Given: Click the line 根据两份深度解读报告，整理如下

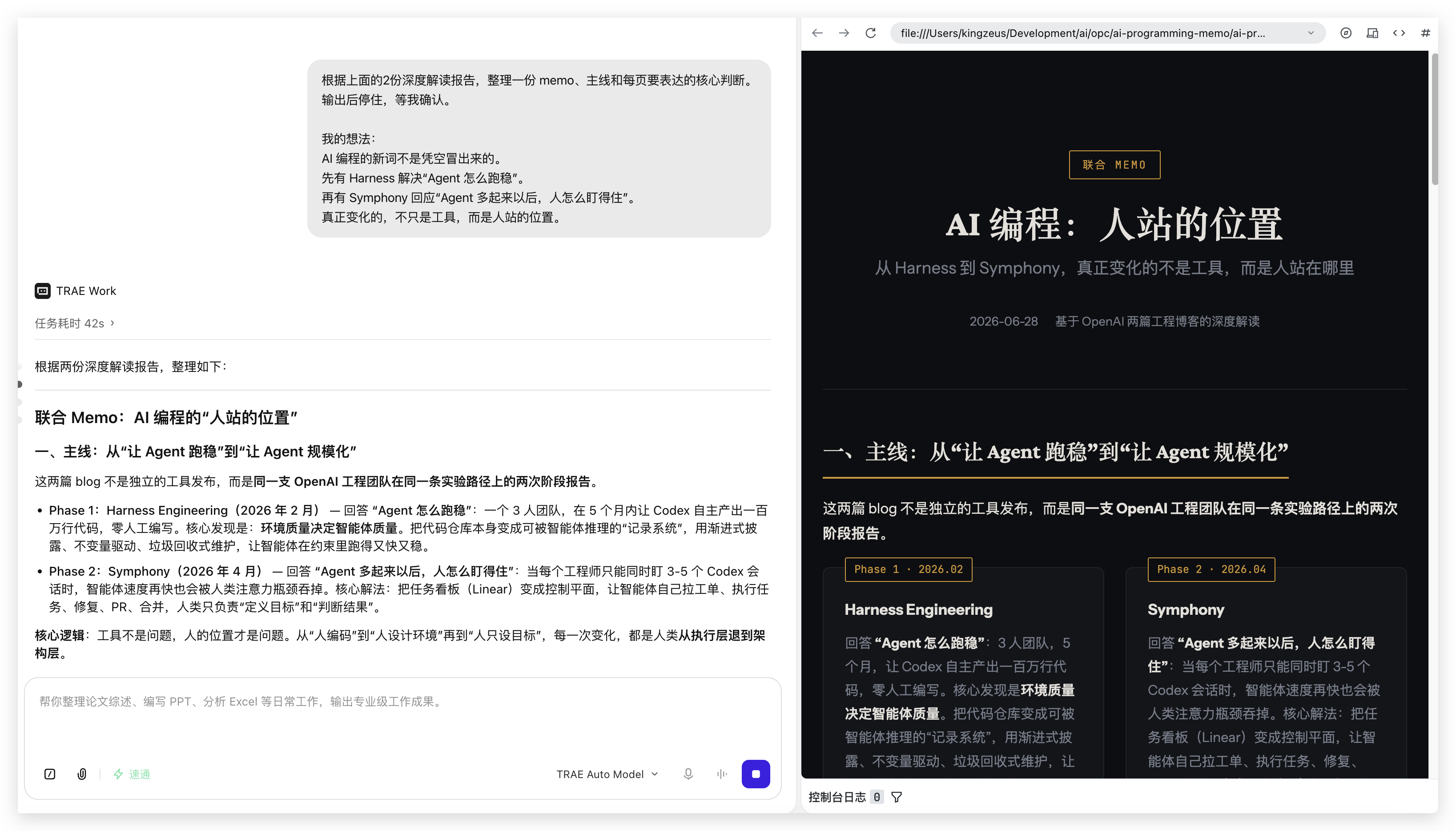Looking at the screenshot, I should click(130, 367).
